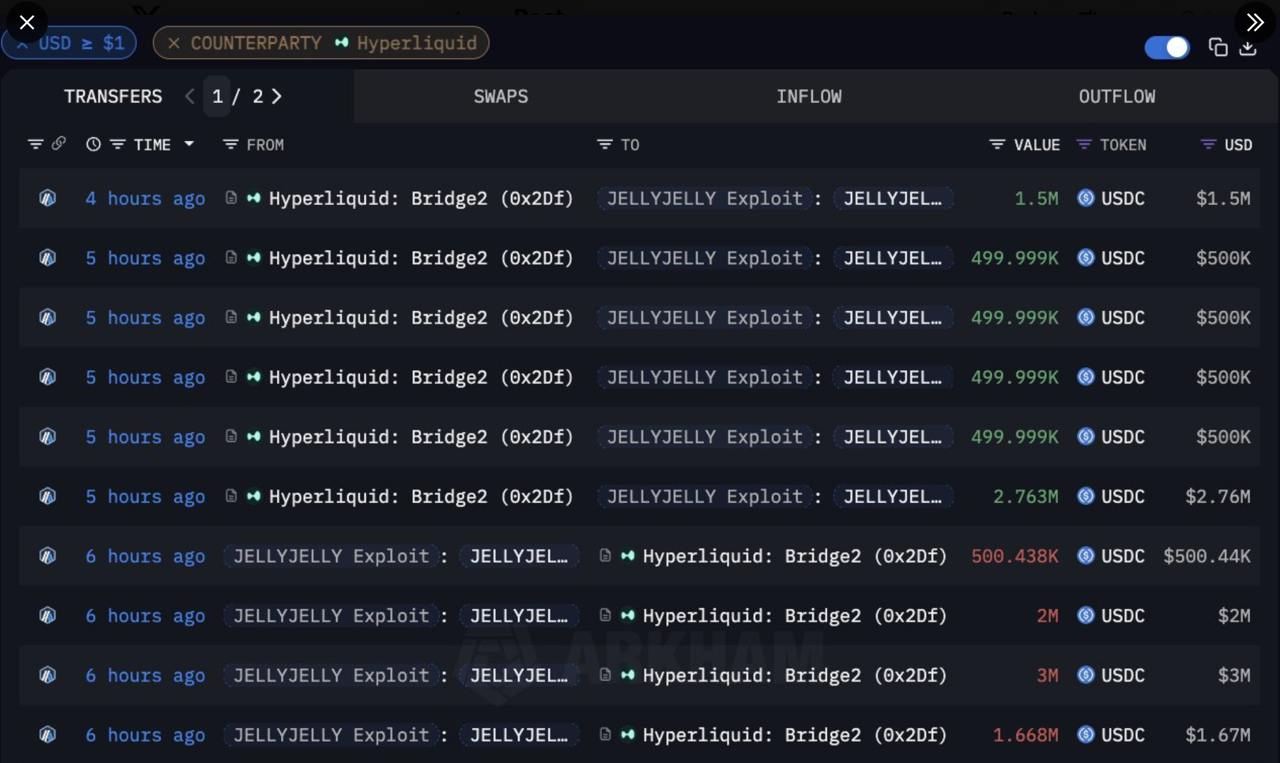Click chain icon of the 3M row

47,675
